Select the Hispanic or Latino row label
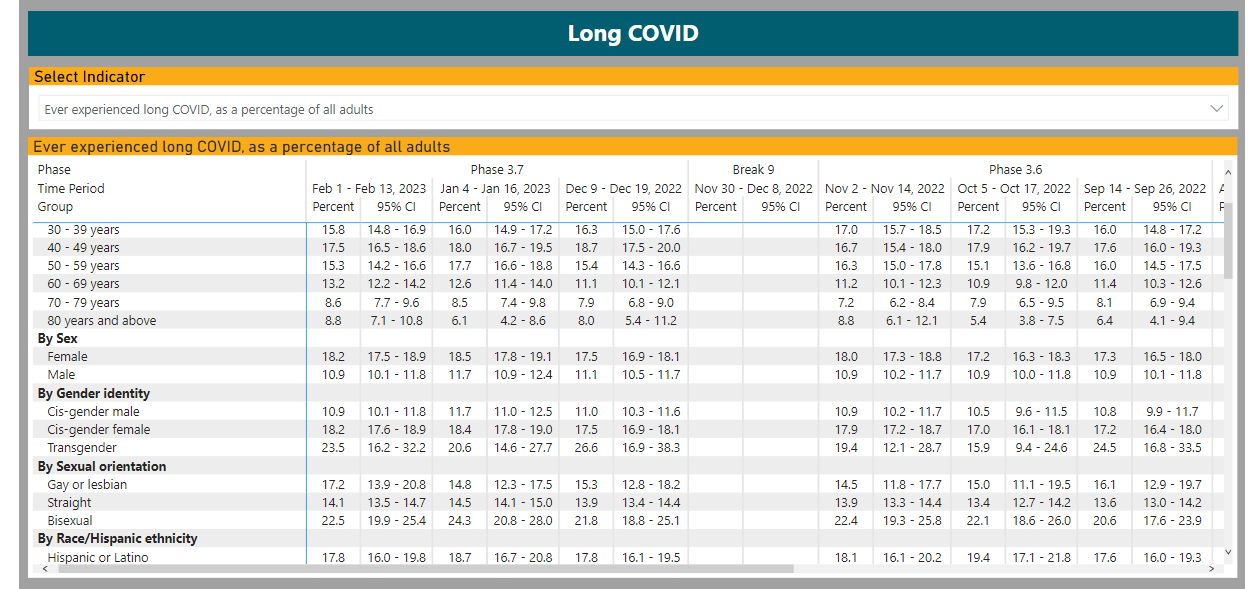The width and height of the screenshot is (1255, 589). 97,557
